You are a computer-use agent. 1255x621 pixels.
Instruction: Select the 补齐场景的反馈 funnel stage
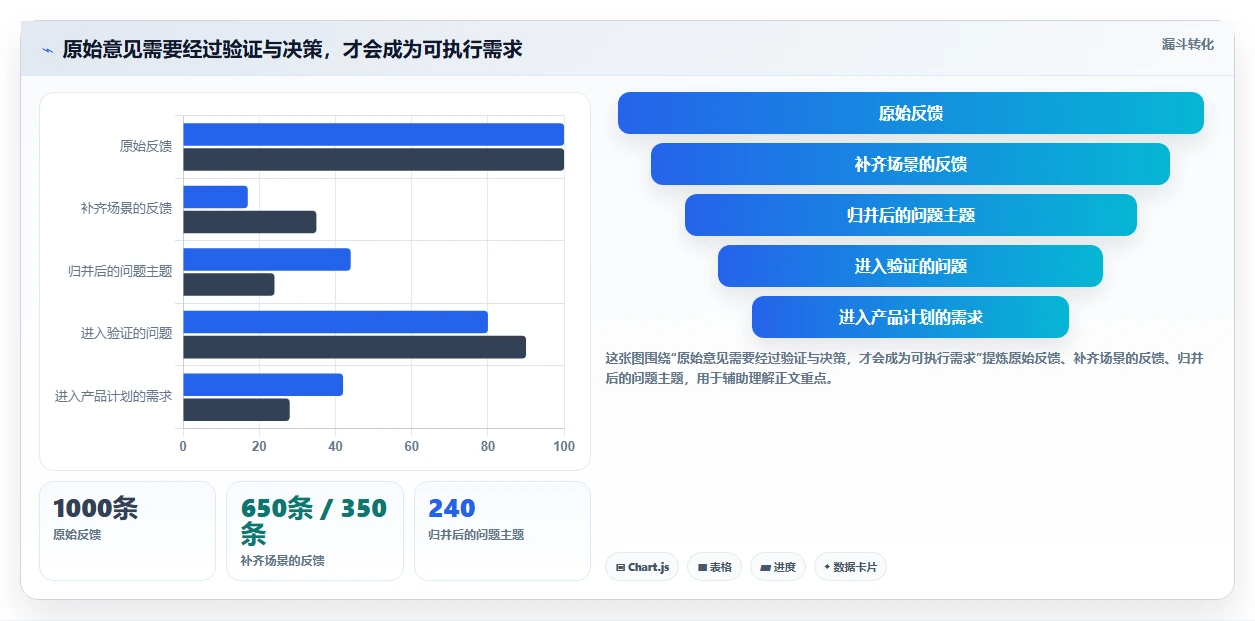tap(910, 164)
